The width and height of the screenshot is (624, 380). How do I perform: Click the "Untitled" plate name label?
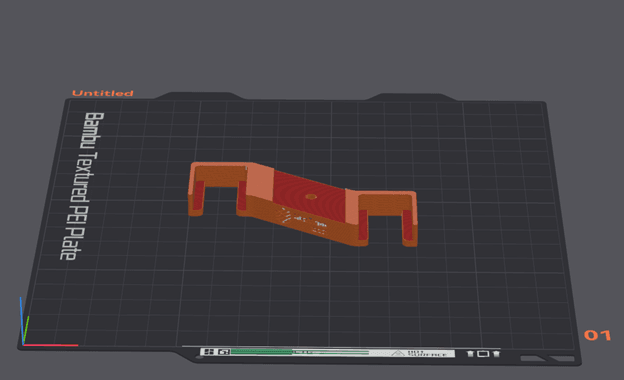point(103,93)
